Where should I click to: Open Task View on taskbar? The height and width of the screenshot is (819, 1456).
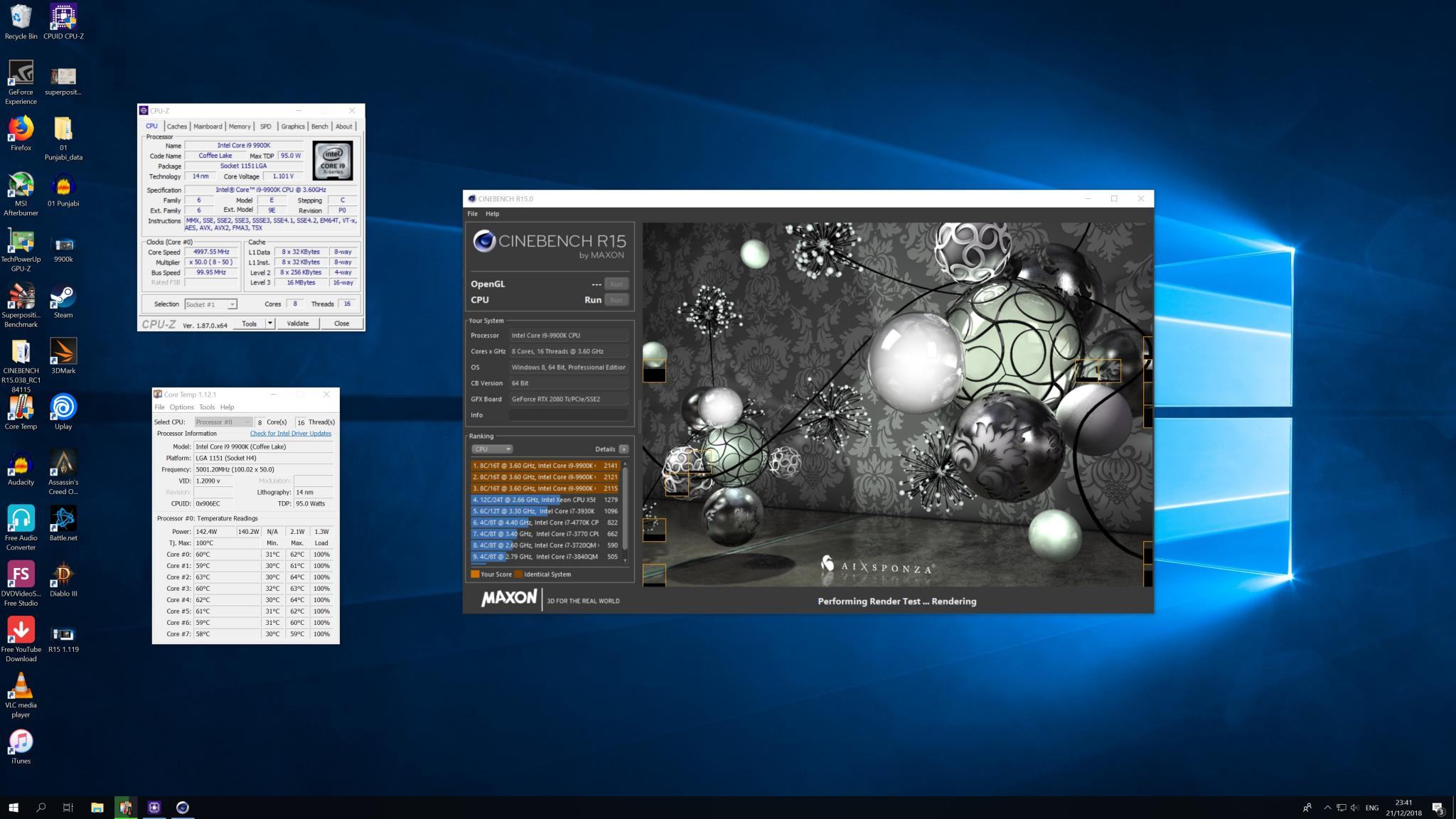(x=68, y=807)
